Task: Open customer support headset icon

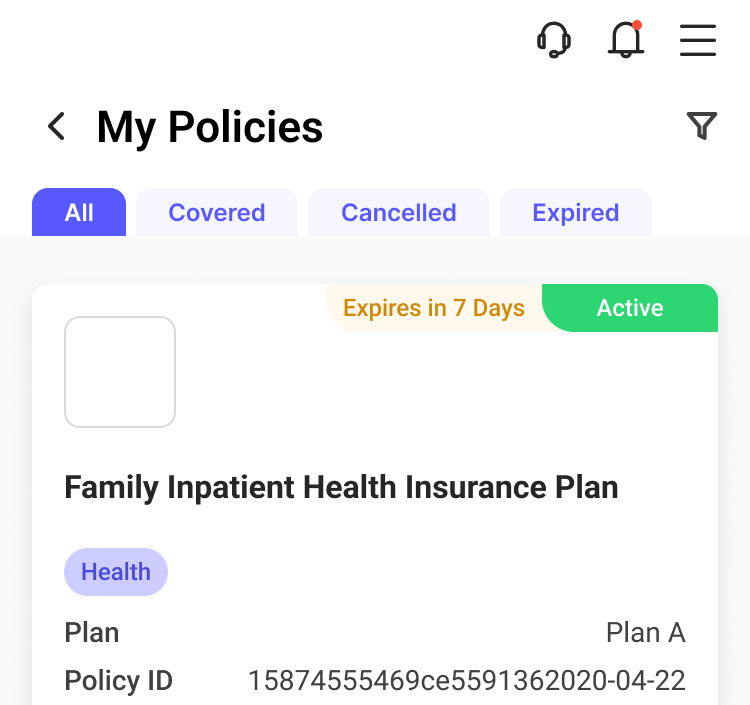Action: pyautogui.click(x=554, y=40)
